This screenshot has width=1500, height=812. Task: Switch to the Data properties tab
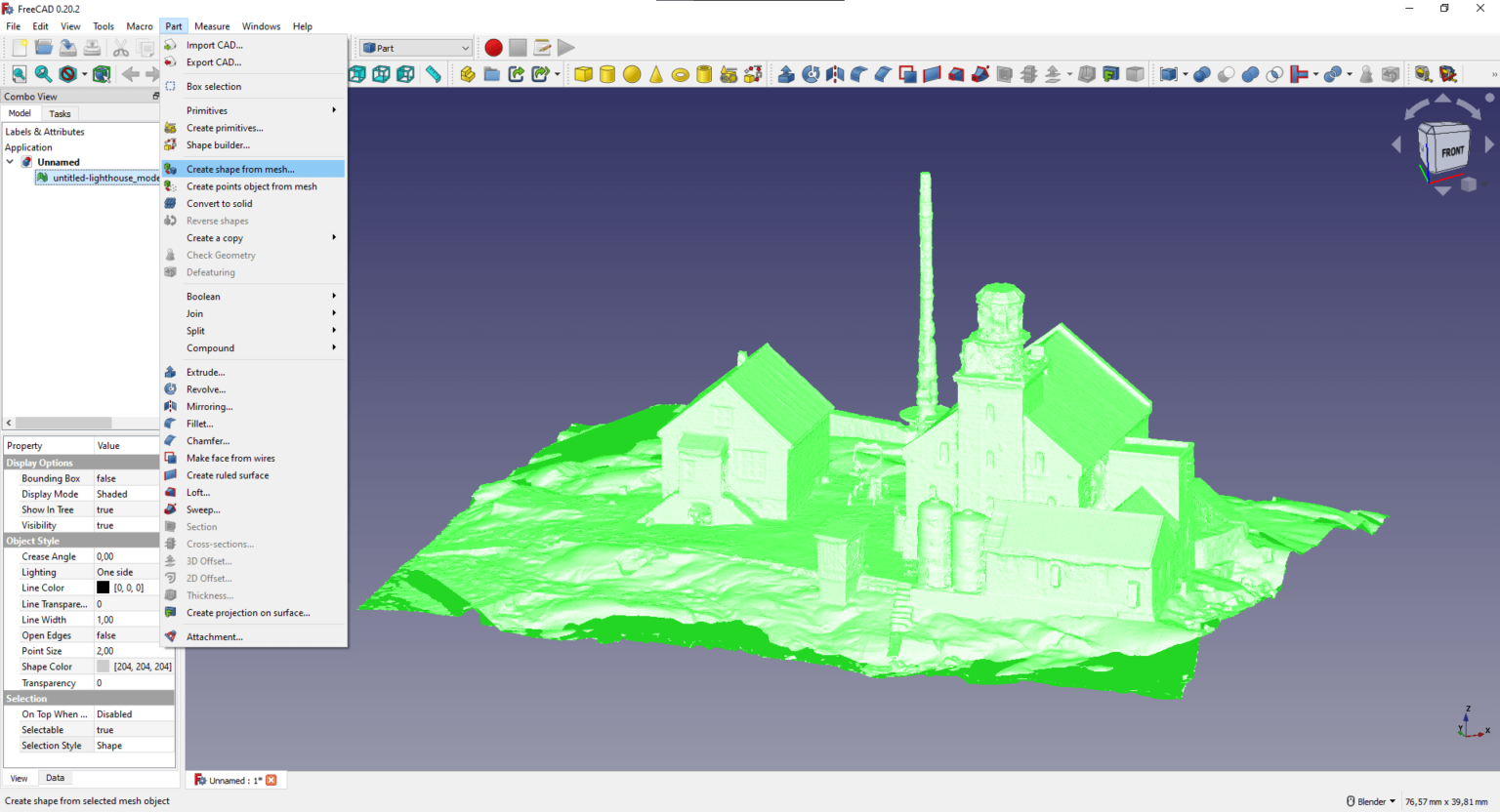pyautogui.click(x=55, y=778)
